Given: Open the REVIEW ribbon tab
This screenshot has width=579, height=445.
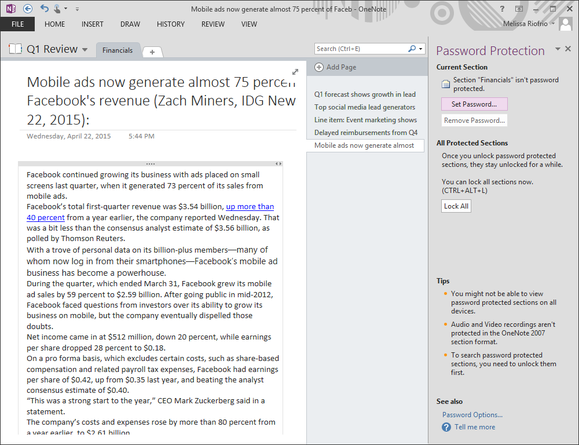Looking at the screenshot, I should tap(213, 24).
